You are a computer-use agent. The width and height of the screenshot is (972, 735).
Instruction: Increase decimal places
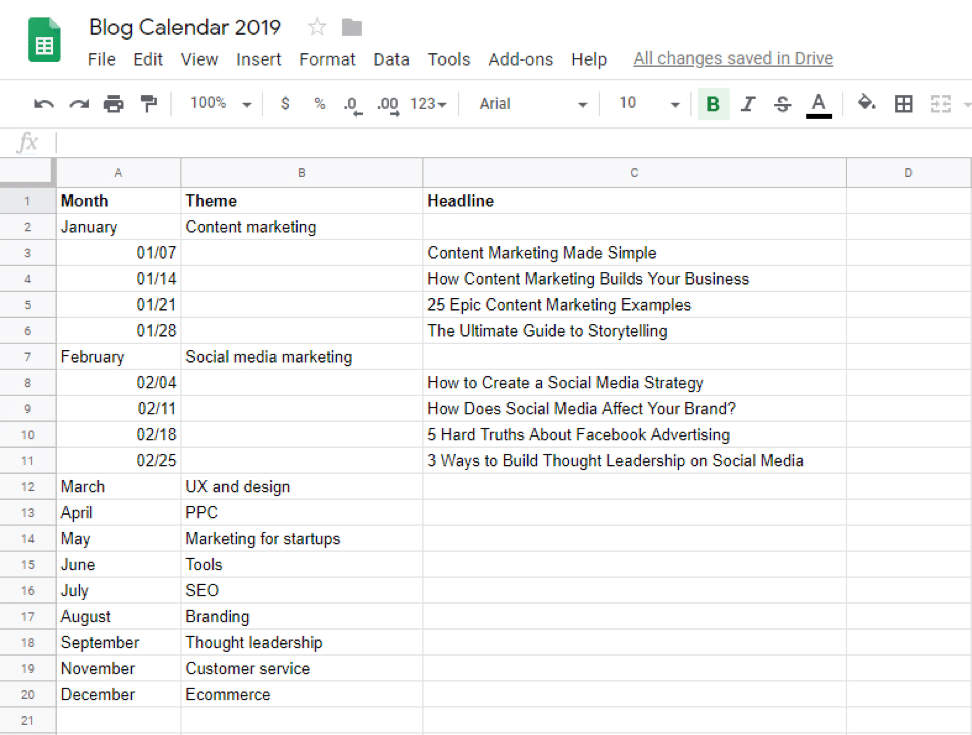coord(387,103)
